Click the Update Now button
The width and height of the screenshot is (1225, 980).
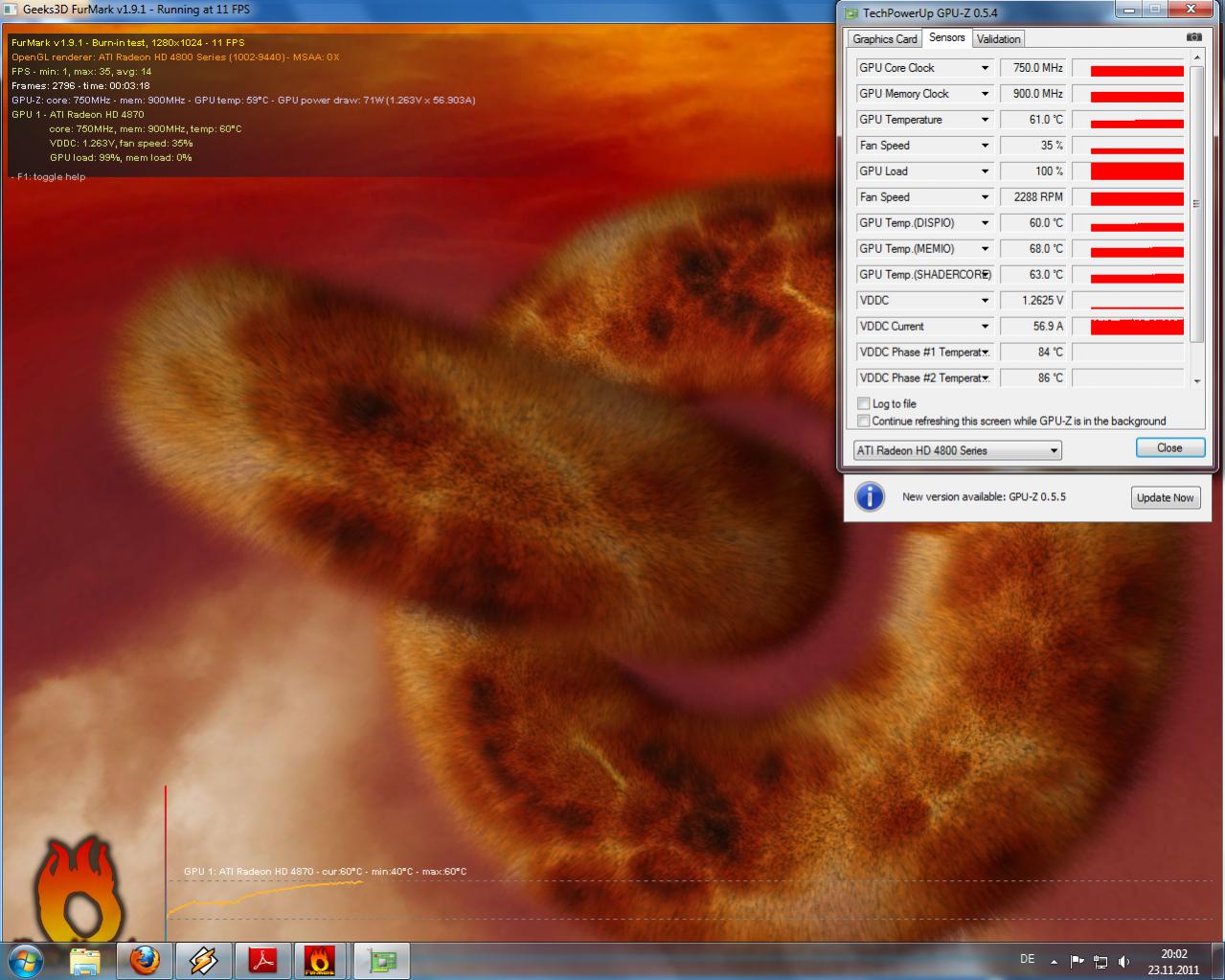coord(1166,497)
